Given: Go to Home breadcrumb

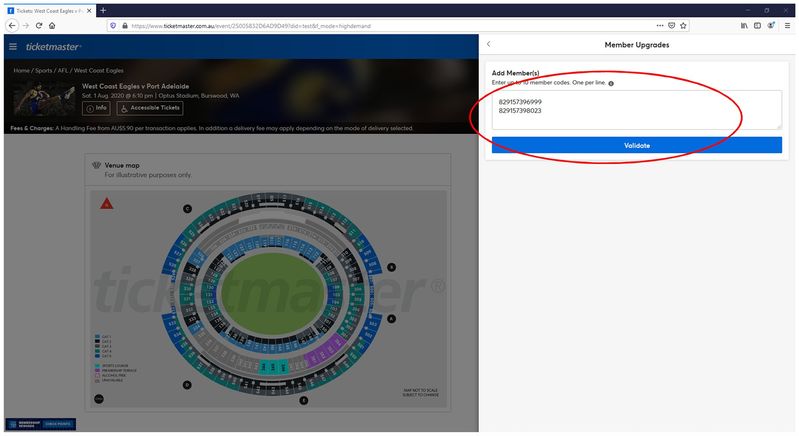Looking at the screenshot, I should click(x=21, y=70).
